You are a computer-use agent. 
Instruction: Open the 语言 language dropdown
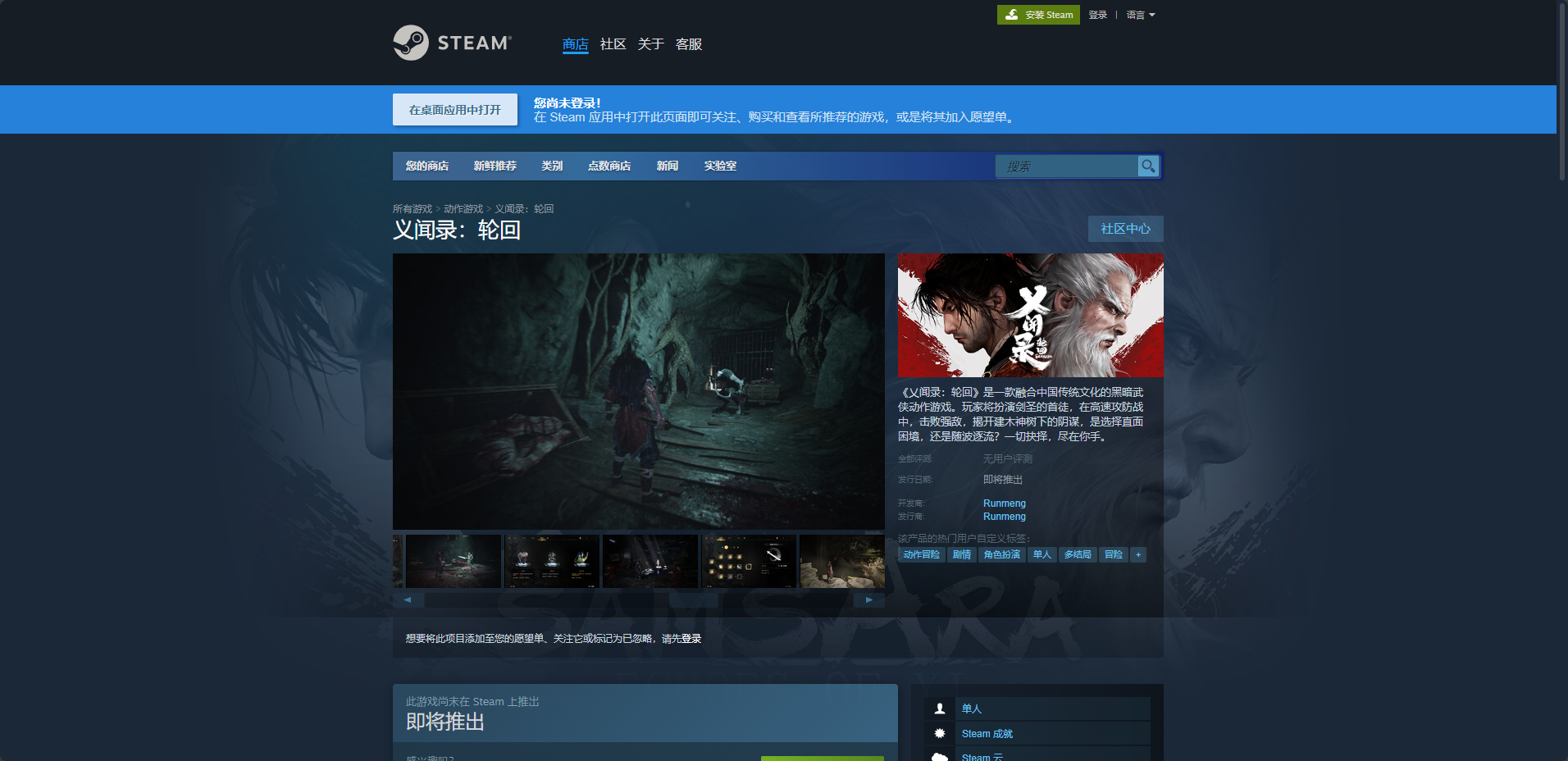click(x=1140, y=15)
